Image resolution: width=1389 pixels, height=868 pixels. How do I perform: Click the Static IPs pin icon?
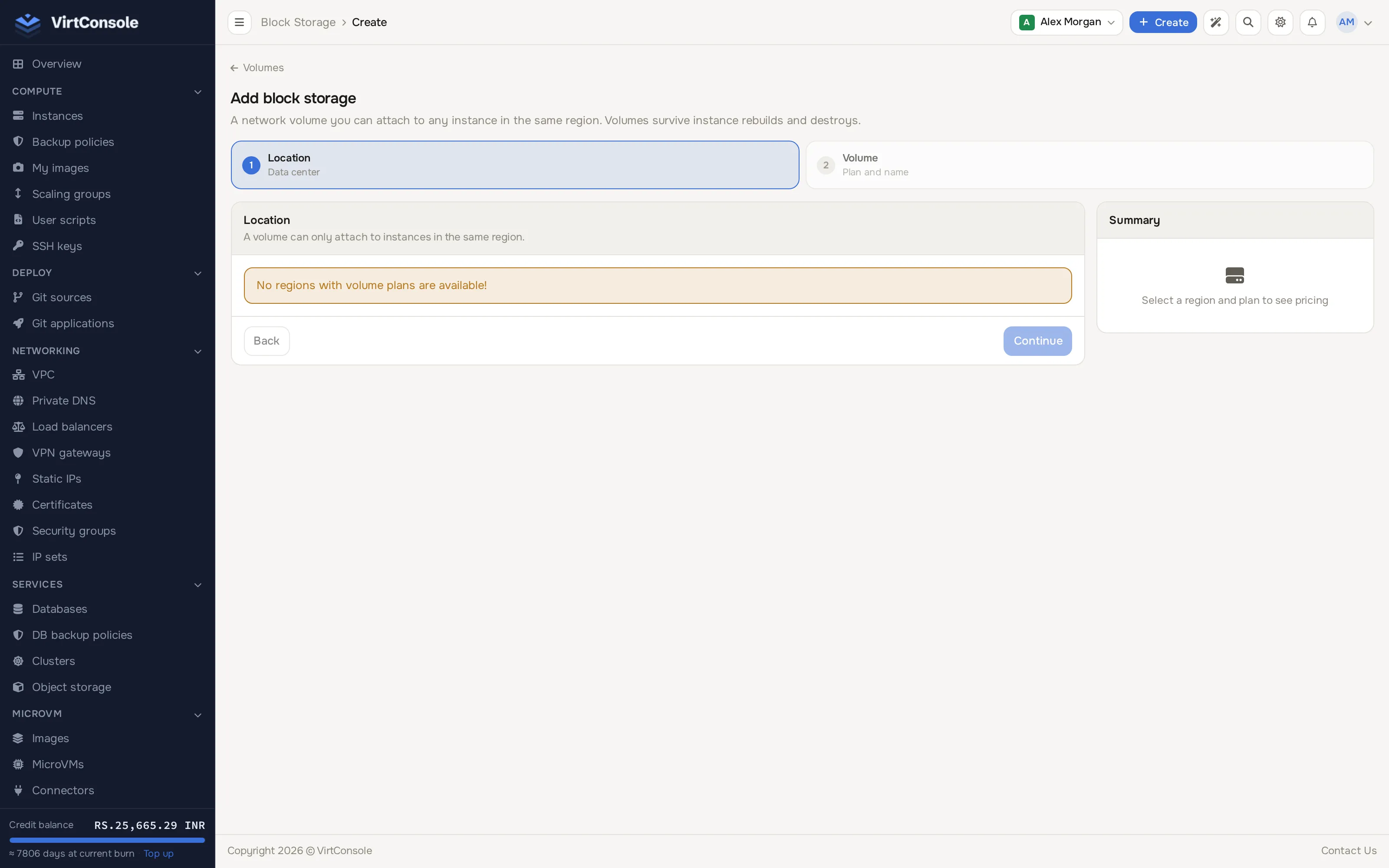pyautogui.click(x=18, y=479)
